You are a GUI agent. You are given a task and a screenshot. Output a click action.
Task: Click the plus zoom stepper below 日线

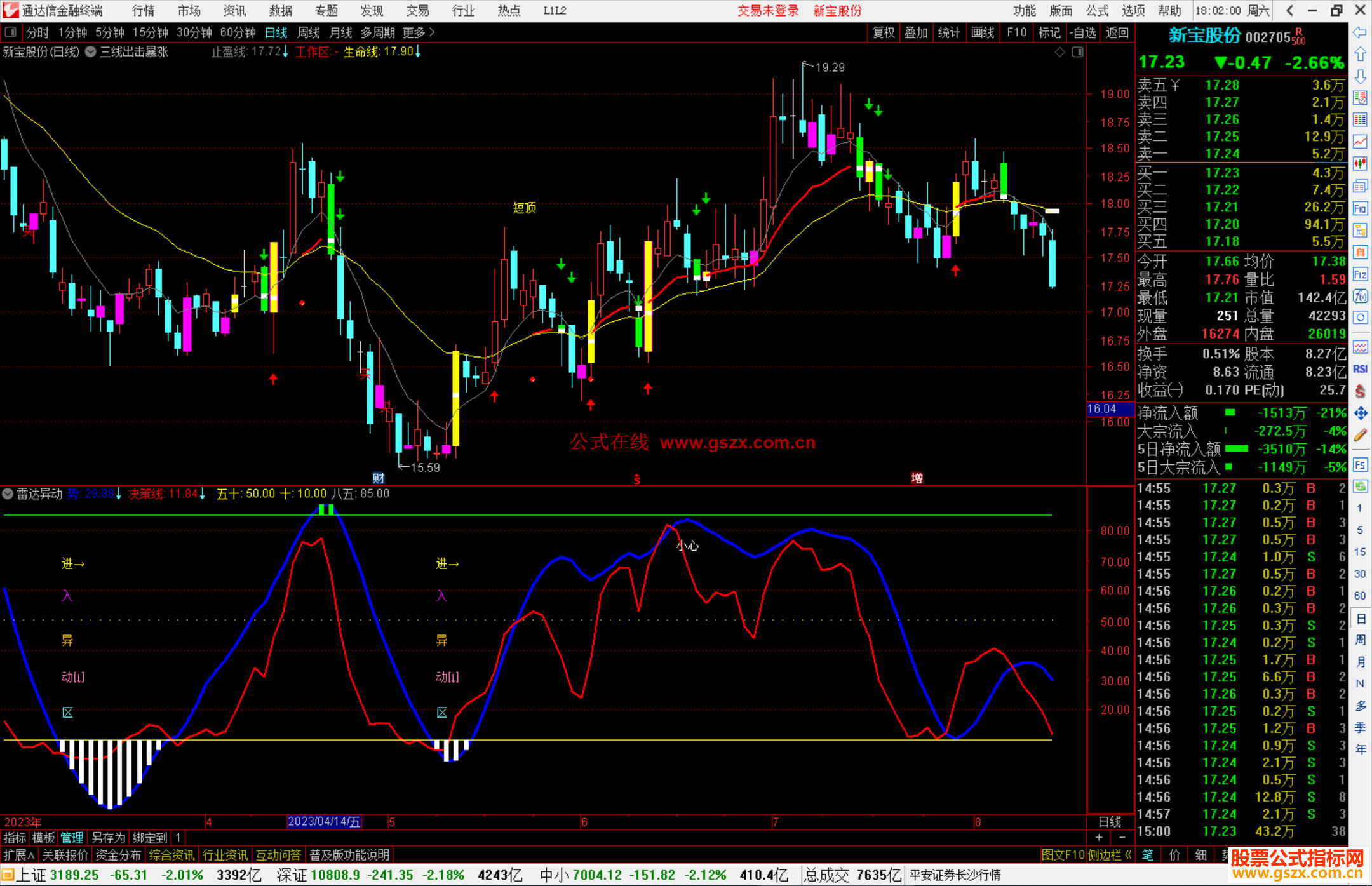(x=1099, y=838)
